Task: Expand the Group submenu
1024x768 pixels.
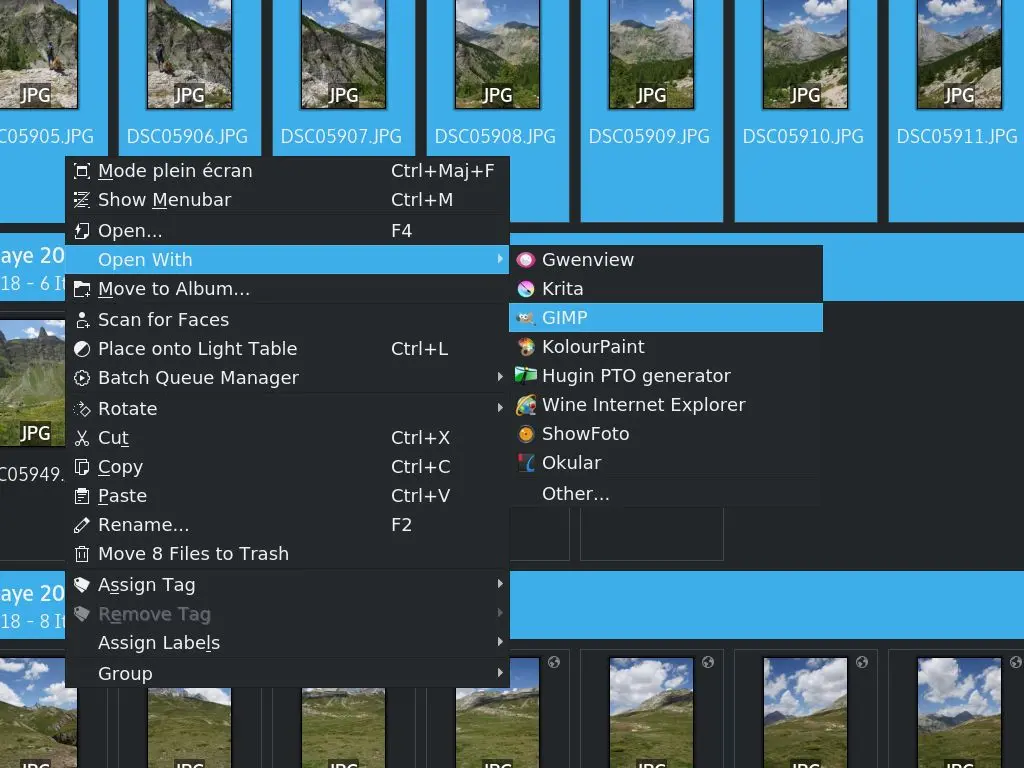Action: [x=124, y=673]
